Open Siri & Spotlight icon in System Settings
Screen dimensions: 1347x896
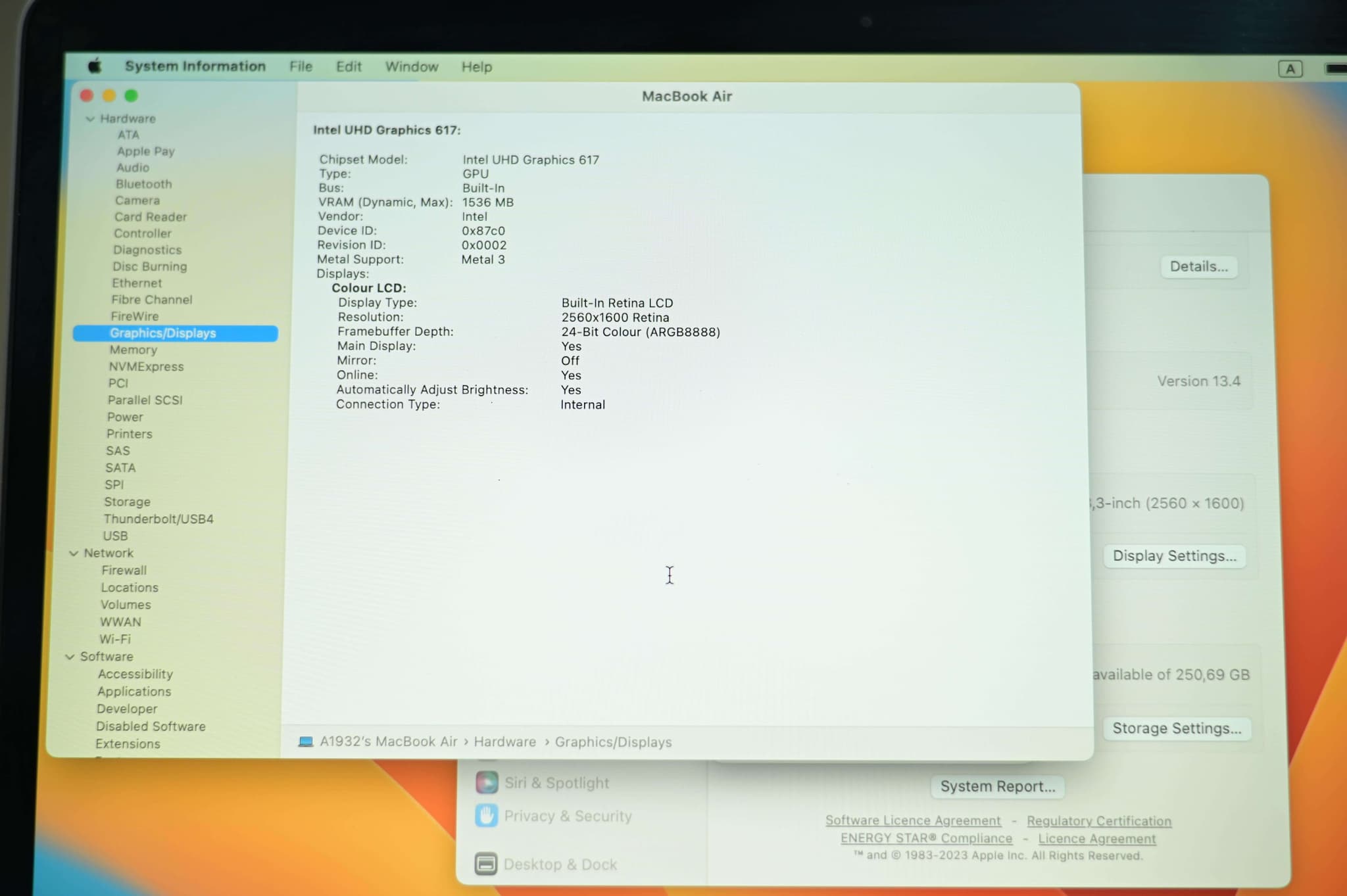click(487, 782)
